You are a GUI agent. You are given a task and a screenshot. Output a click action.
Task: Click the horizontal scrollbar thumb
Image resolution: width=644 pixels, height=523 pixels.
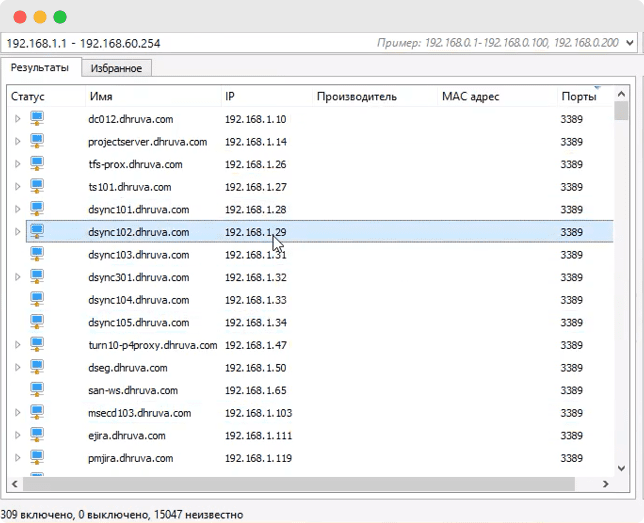coord(299,484)
